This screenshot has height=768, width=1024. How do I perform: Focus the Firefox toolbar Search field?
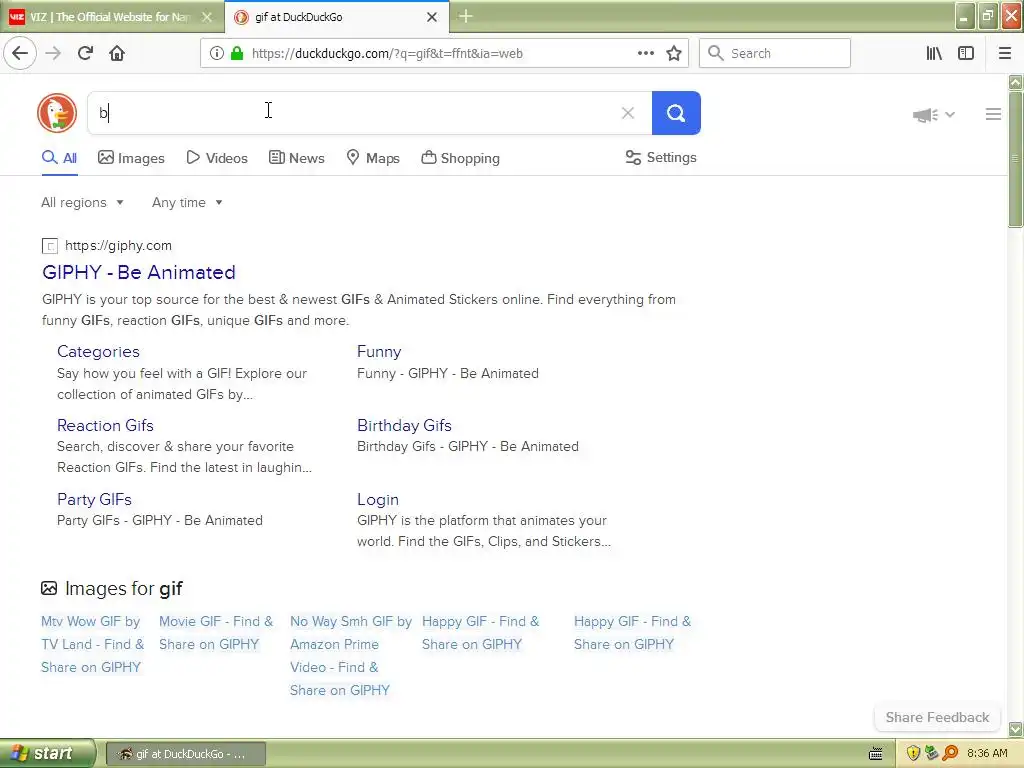click(x=775, y=53)
